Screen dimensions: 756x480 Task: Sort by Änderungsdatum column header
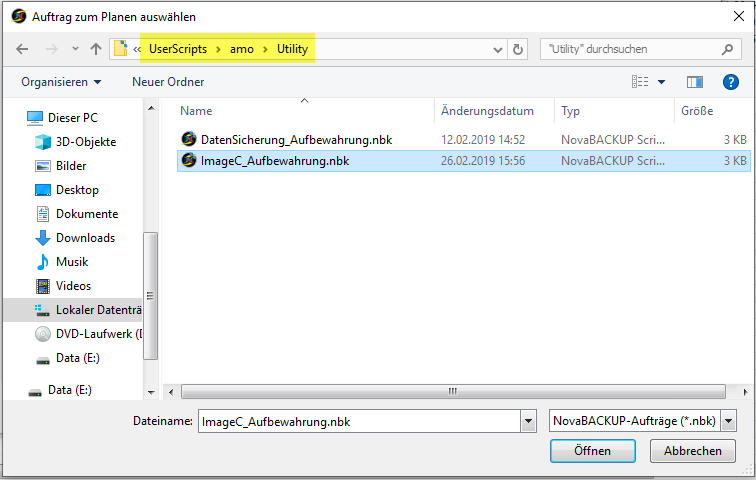487,111
